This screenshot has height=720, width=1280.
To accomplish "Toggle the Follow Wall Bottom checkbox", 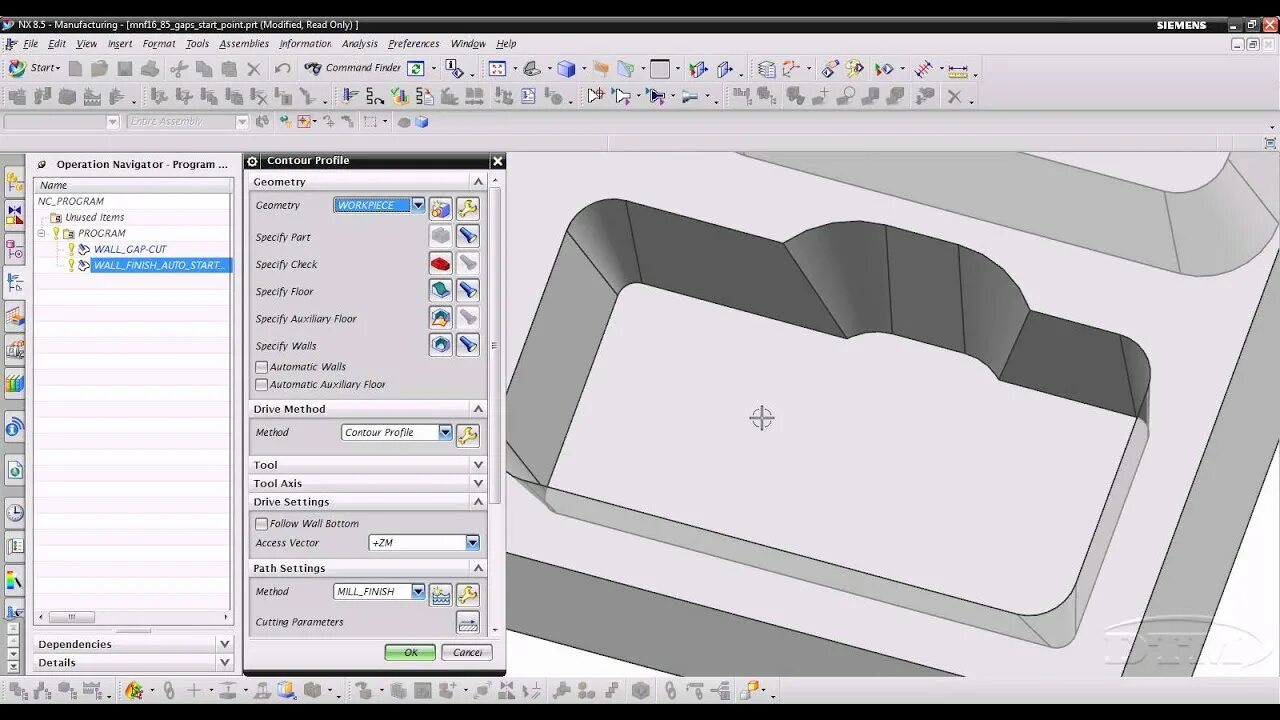I will 262,523.
